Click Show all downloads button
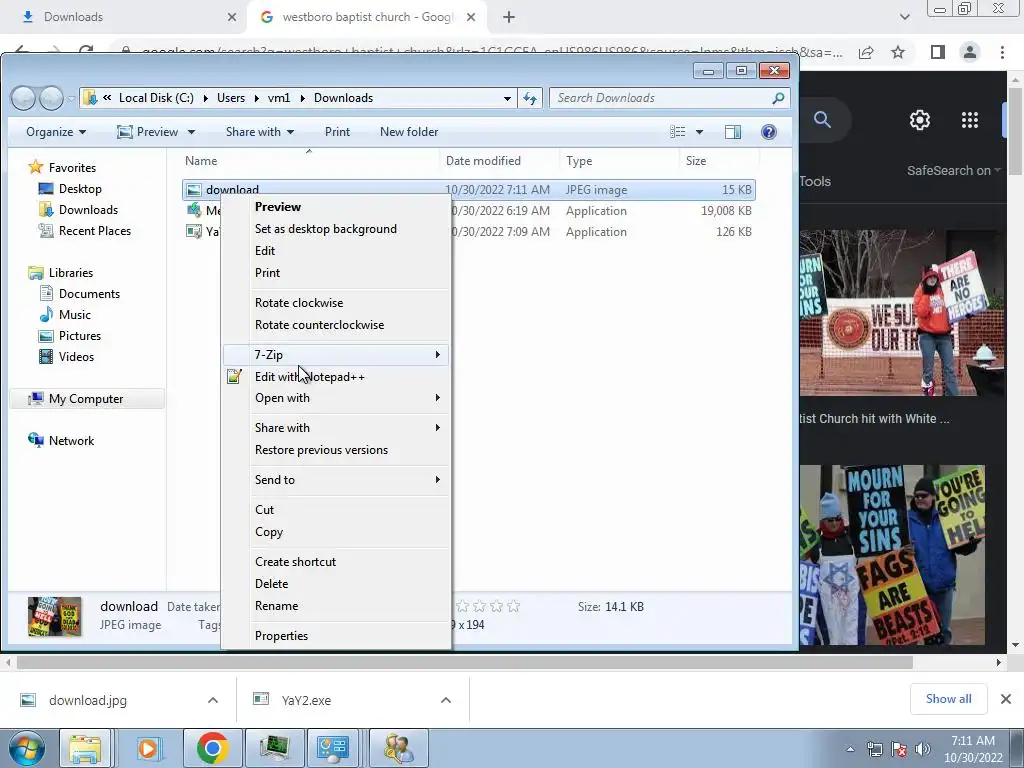 [x=948, y=699]
